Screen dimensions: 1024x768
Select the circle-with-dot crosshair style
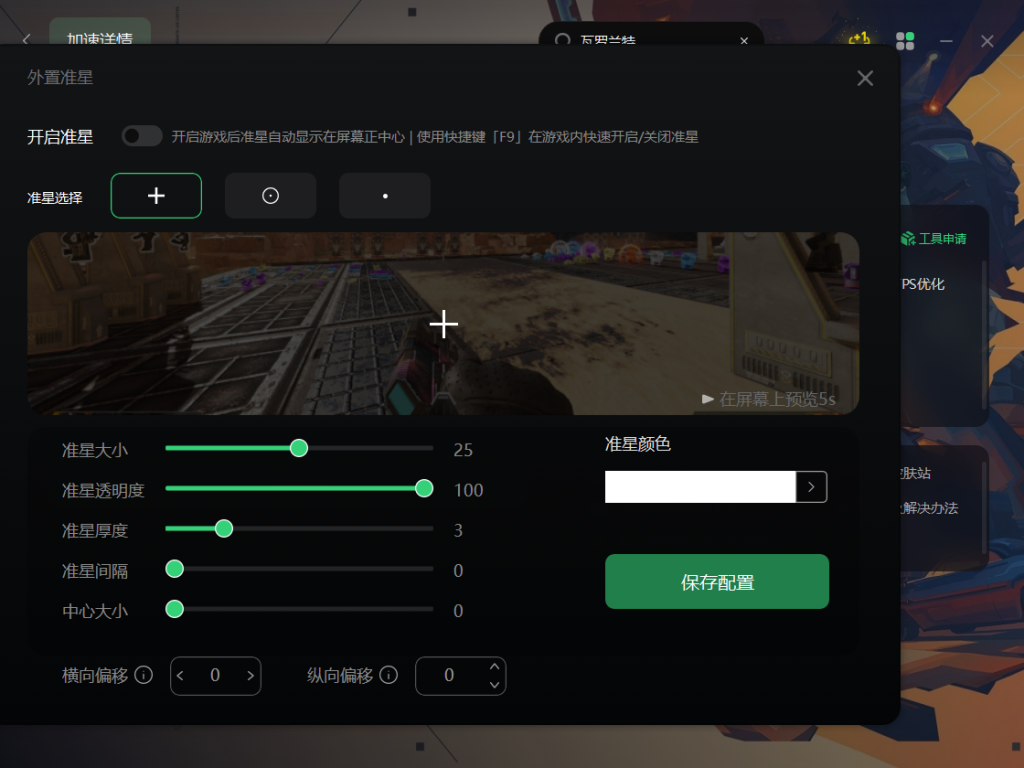pyautogui.click(x=270, y=196)
